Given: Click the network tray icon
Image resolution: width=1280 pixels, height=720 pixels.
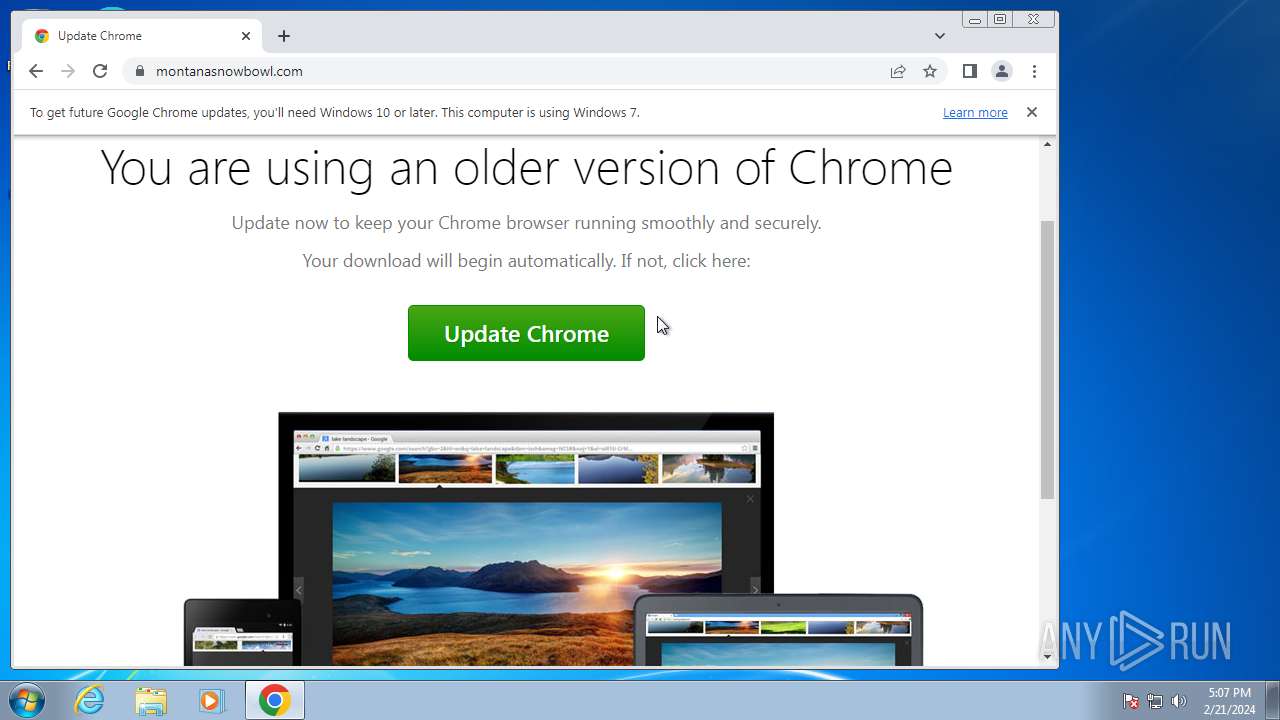Looking at the screenshot, I should click(x=1155, y=701).
